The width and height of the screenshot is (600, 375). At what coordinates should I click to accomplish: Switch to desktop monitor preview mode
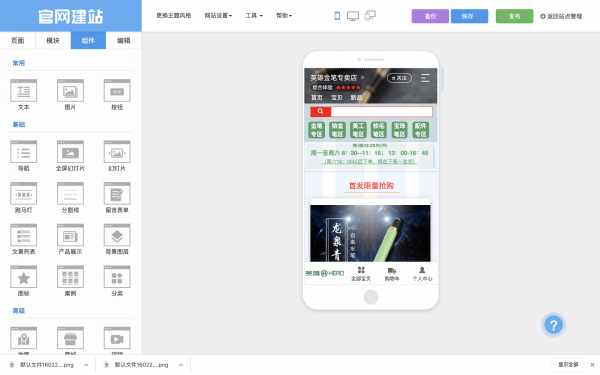[x=353, y=16]
